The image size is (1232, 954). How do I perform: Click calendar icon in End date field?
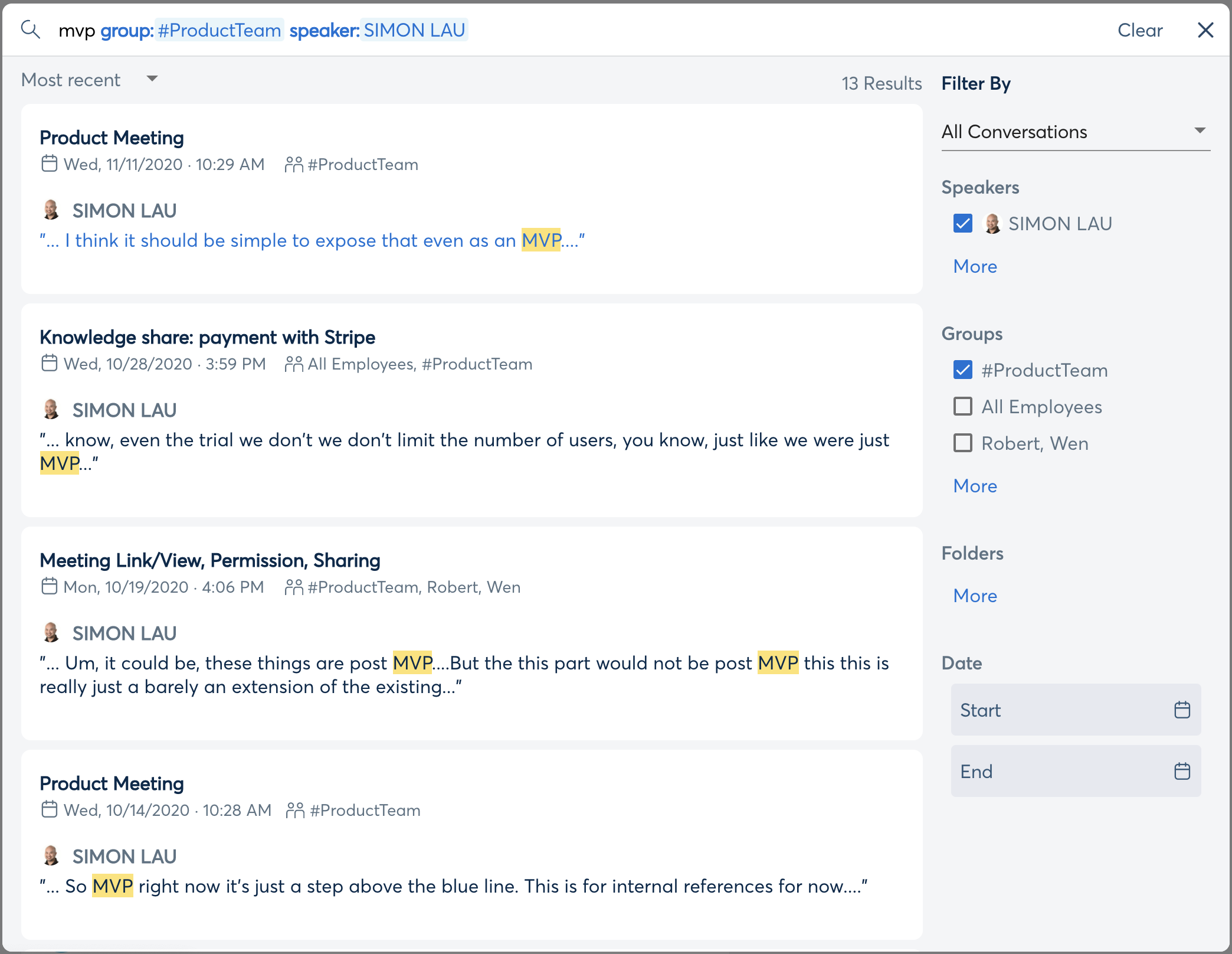1182,771
